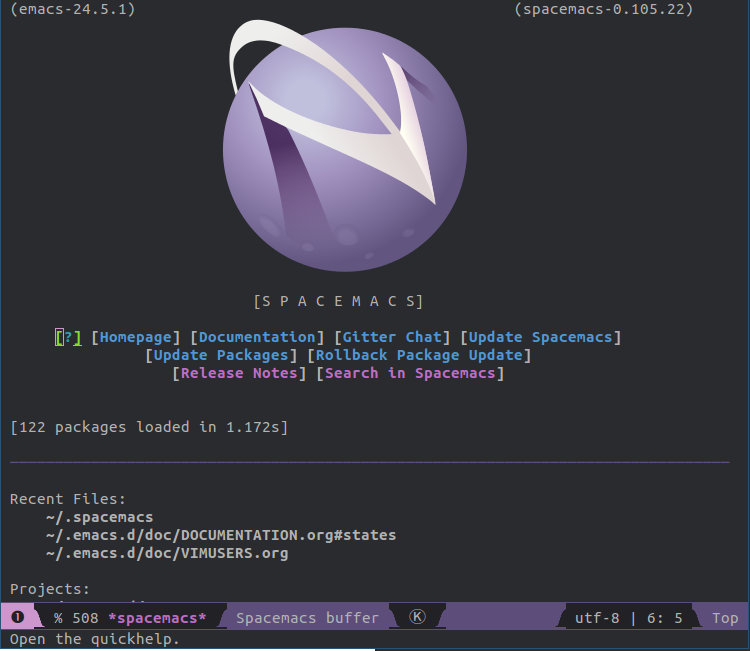The height and width of the screenshot is (651, 750).
Task: Click the 122 packages loaded text
Action: click(x=149, y=427)
